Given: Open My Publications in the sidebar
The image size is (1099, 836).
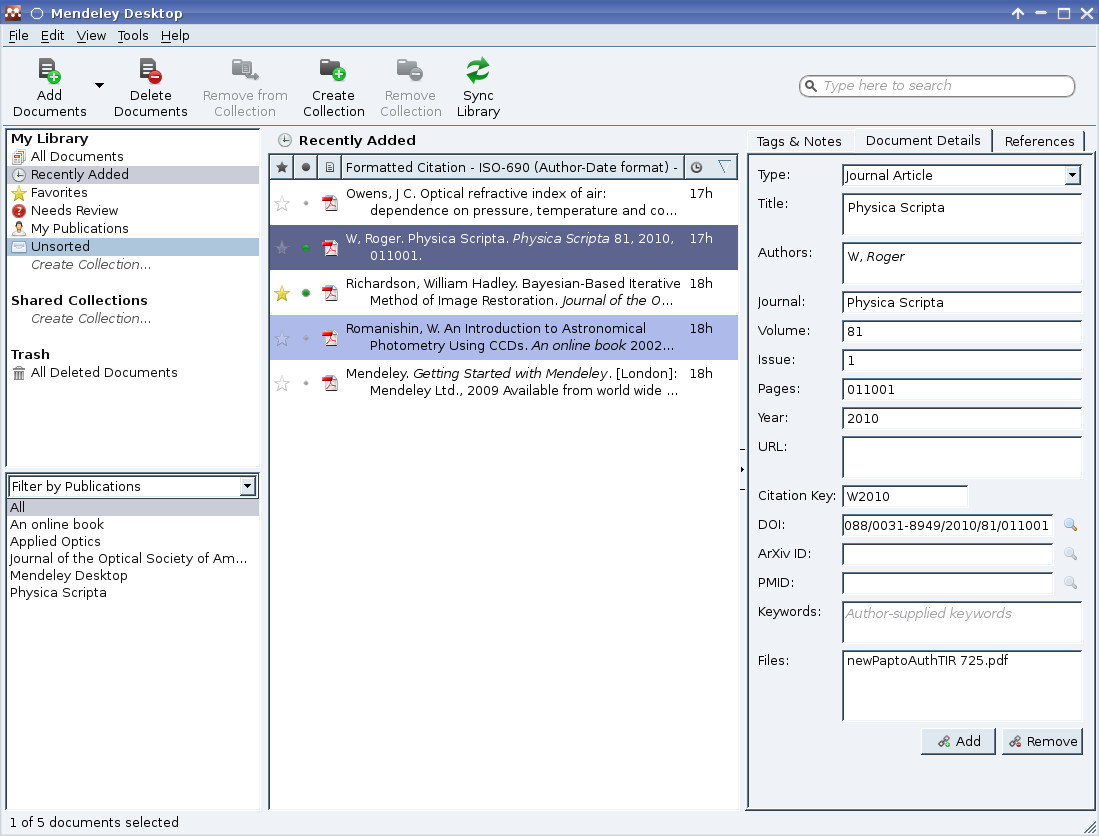Looking at the screenshot, I should (133, 228).
